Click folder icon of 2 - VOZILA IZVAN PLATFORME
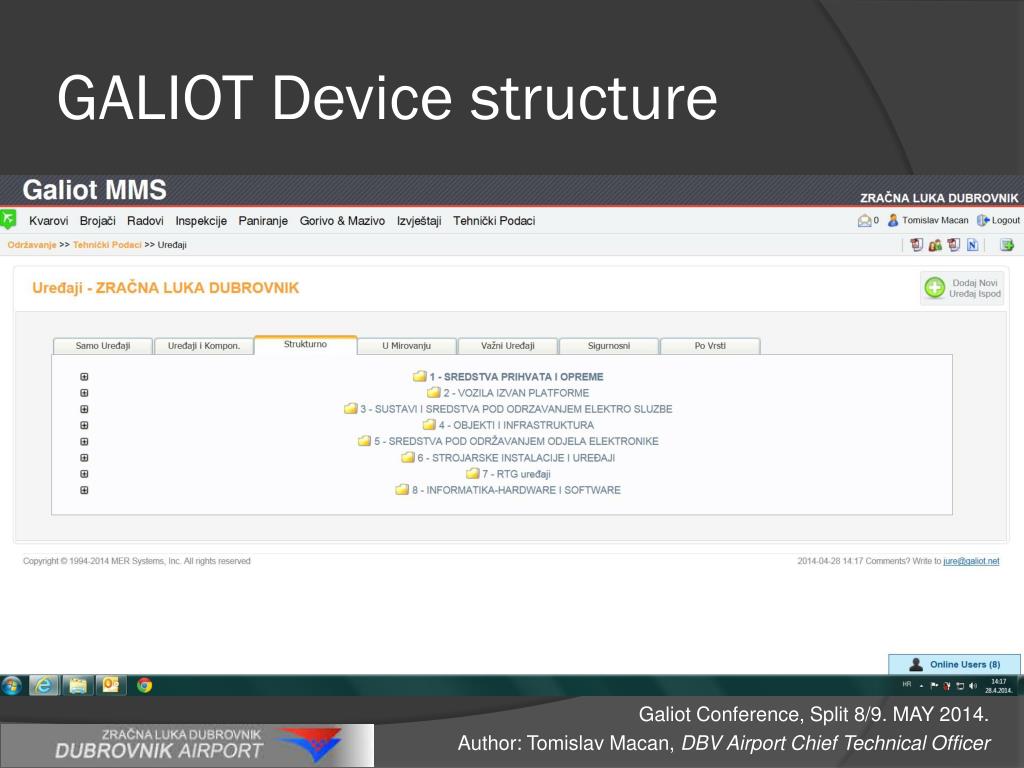The width and height of the screenshot is (1024, 768). (434, 392)
